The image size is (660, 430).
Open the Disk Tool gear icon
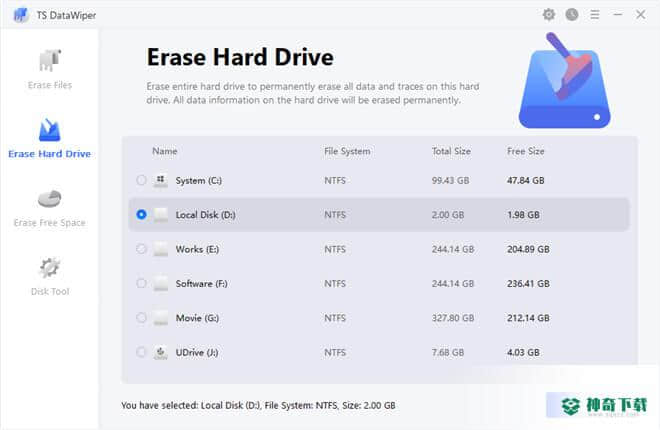click(50, 268)
